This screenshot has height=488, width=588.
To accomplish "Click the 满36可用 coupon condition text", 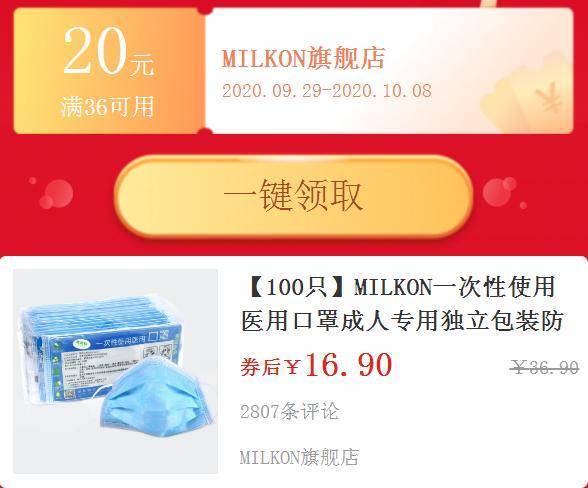I will click(x=108, y=107).
